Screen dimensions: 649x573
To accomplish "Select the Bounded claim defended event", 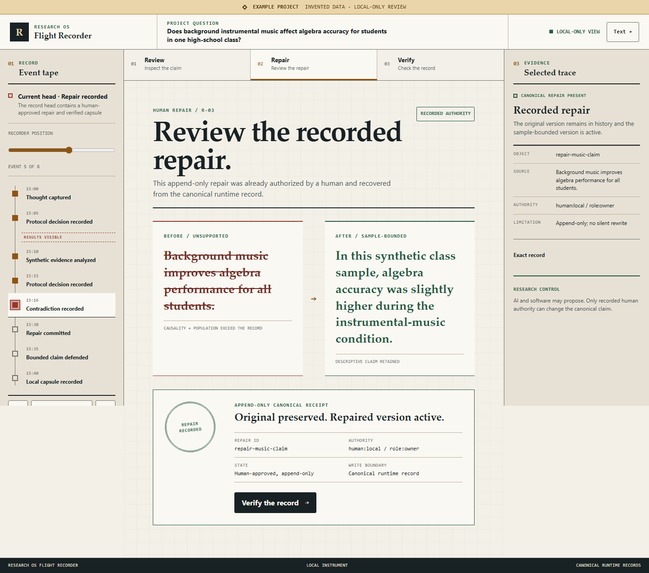I will coord(61,354).
